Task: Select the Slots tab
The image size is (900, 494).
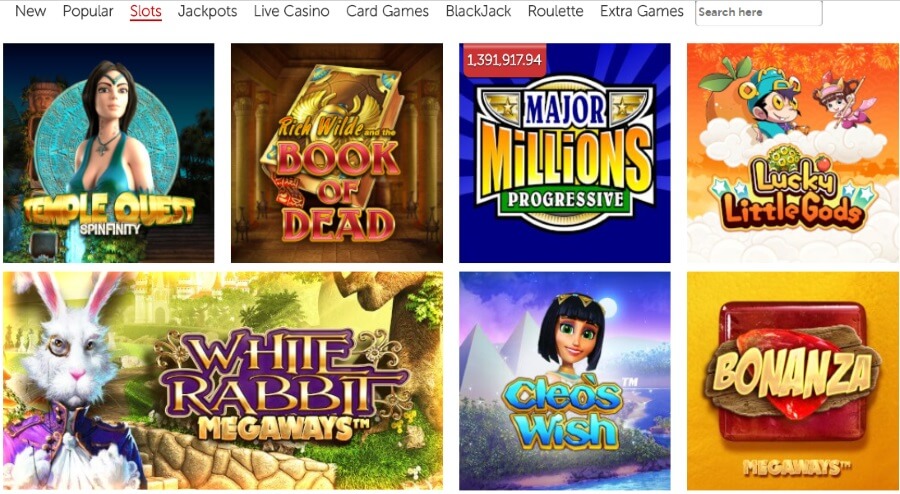Action: point(146,11)
